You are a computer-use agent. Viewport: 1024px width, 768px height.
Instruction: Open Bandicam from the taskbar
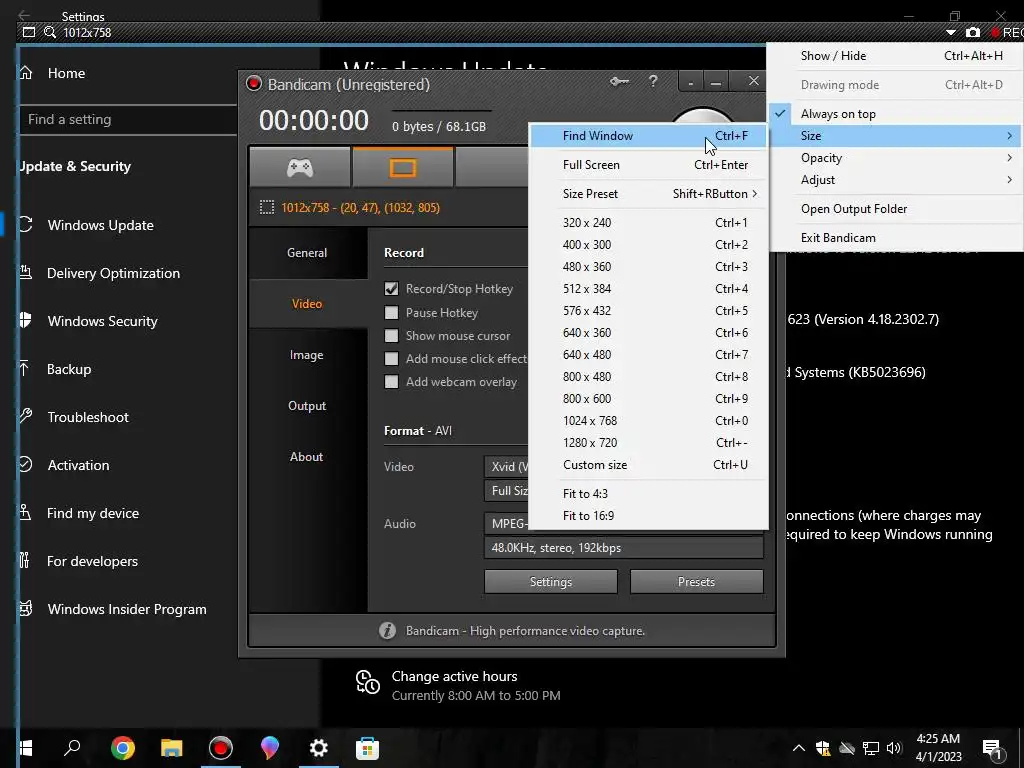(221, 748)
